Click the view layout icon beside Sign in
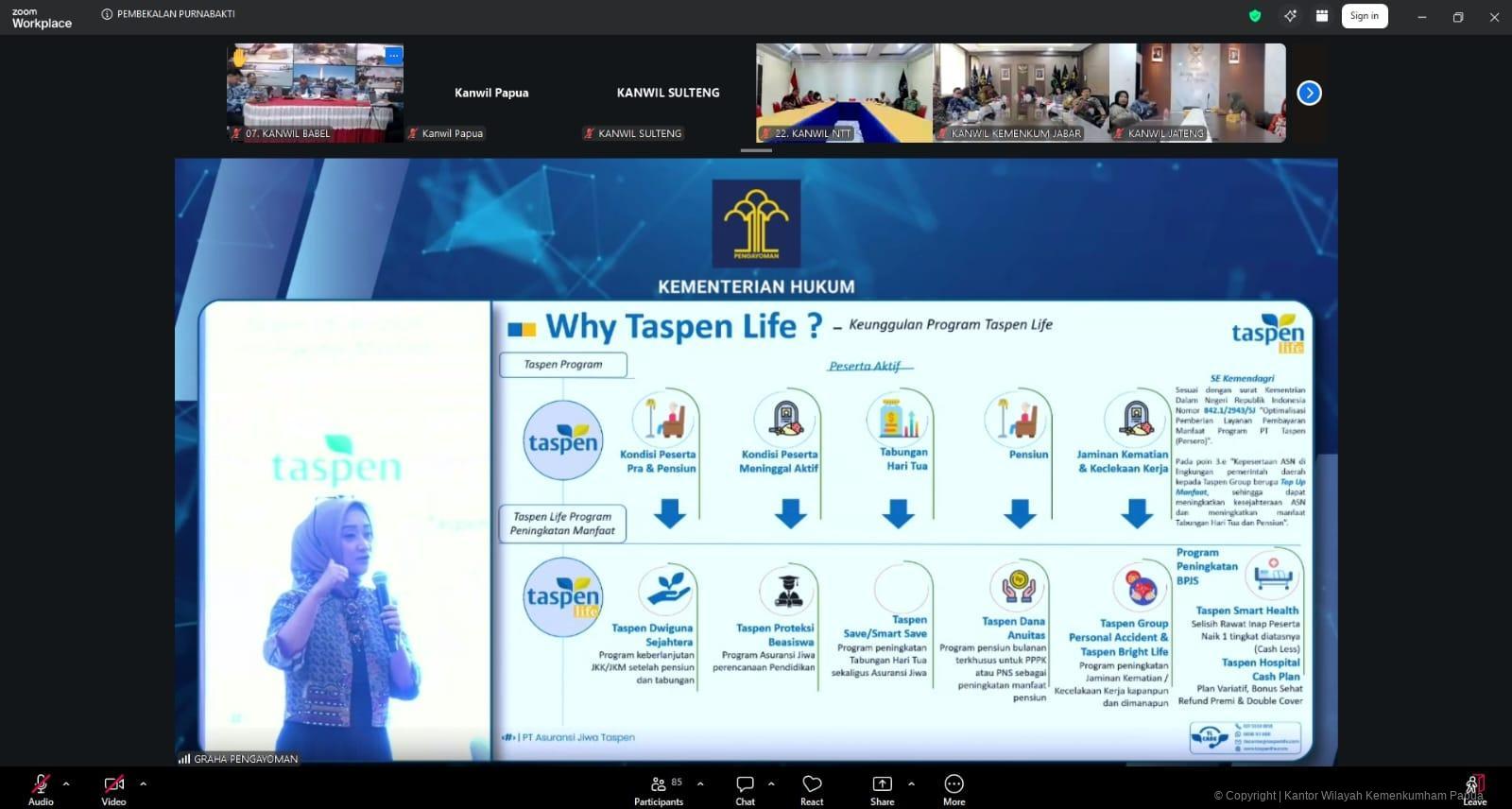 coord(1322,16)
